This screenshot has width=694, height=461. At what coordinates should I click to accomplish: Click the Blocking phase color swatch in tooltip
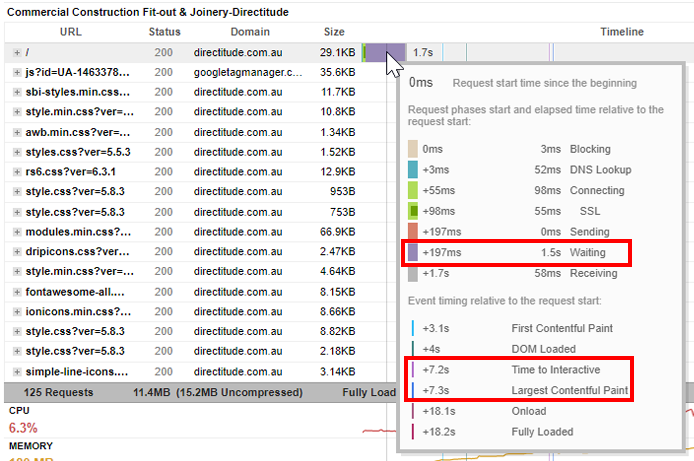(x=413, y=149)
